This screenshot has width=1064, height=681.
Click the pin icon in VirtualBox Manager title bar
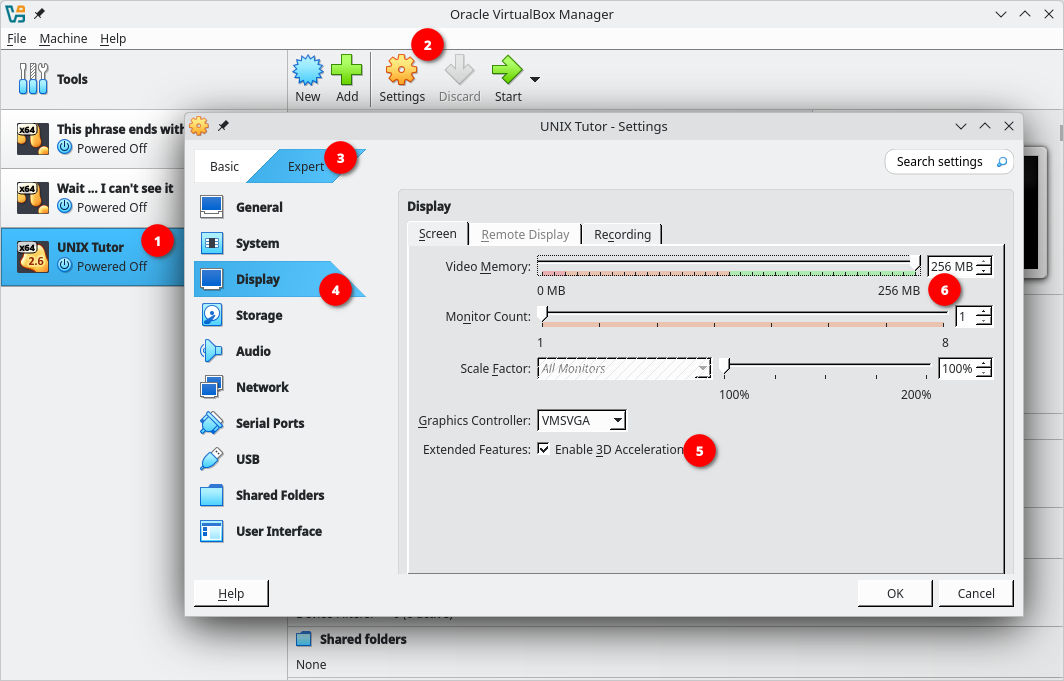39,14
